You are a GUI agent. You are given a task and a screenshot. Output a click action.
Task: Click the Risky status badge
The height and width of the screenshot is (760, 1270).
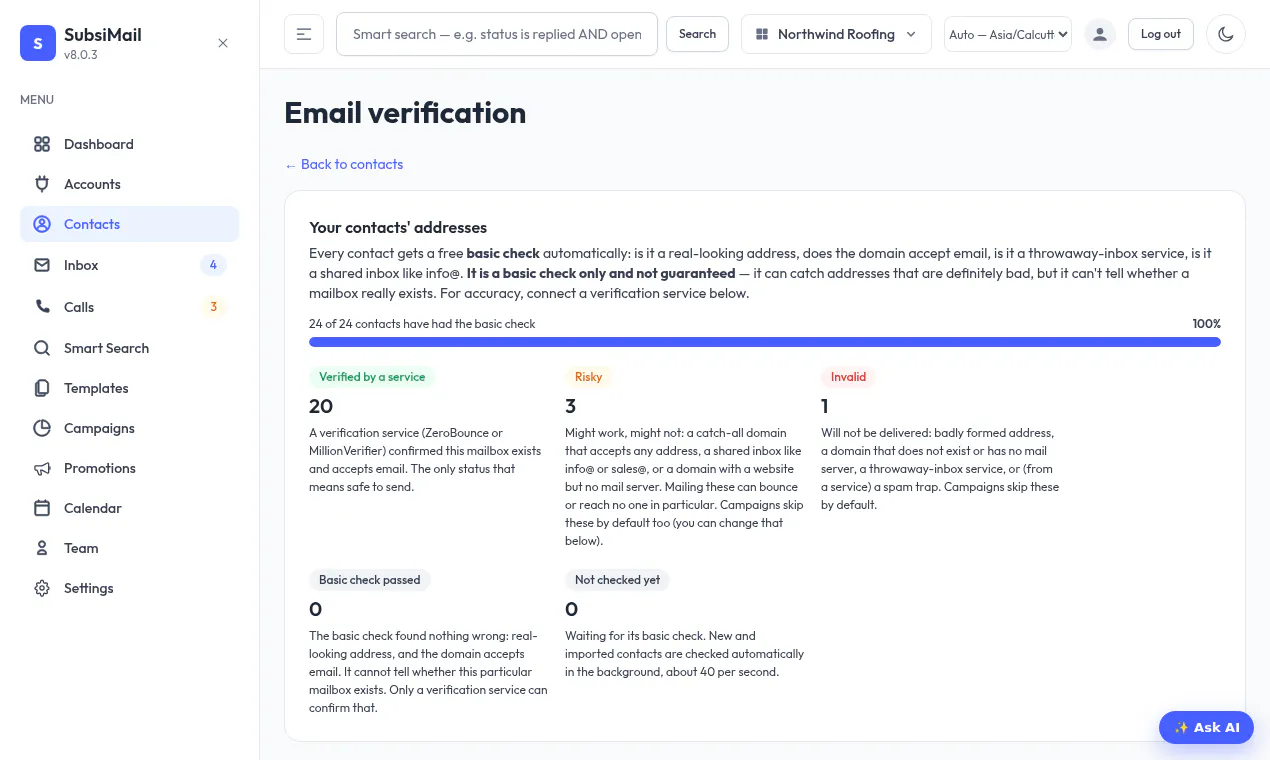(x=589, y=377)
